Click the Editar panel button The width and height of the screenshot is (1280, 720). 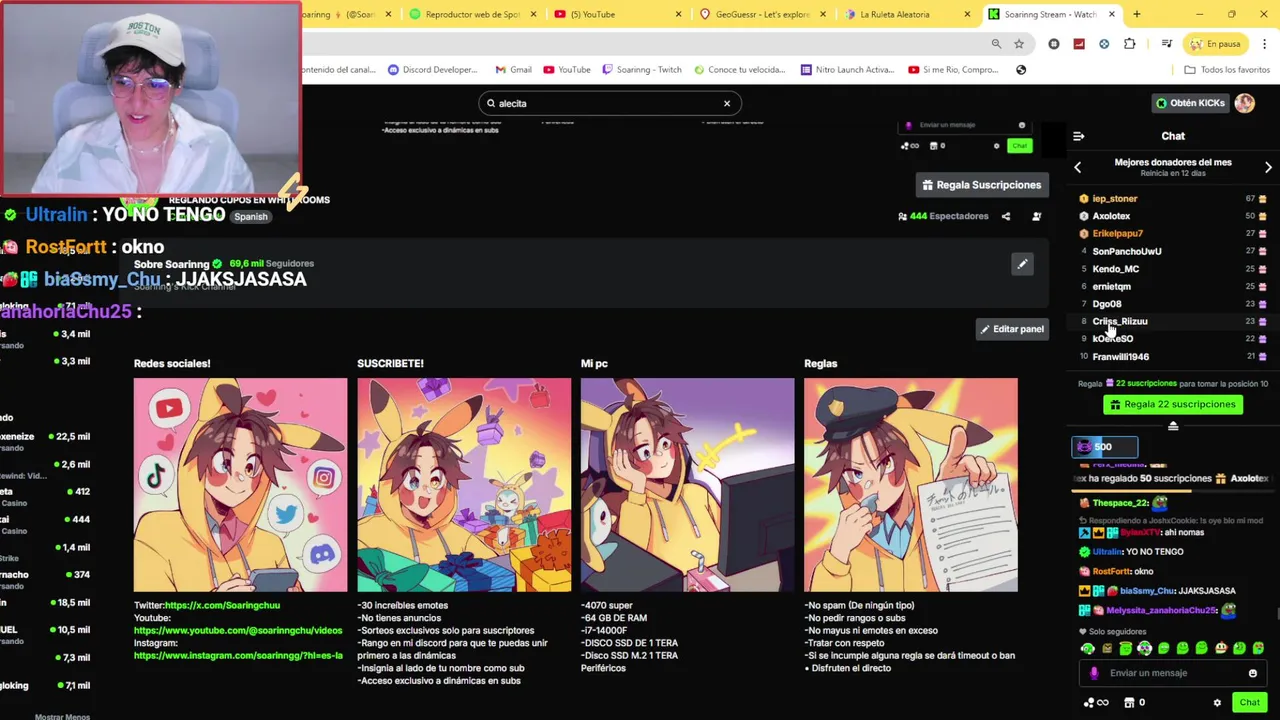[1012, 329]
